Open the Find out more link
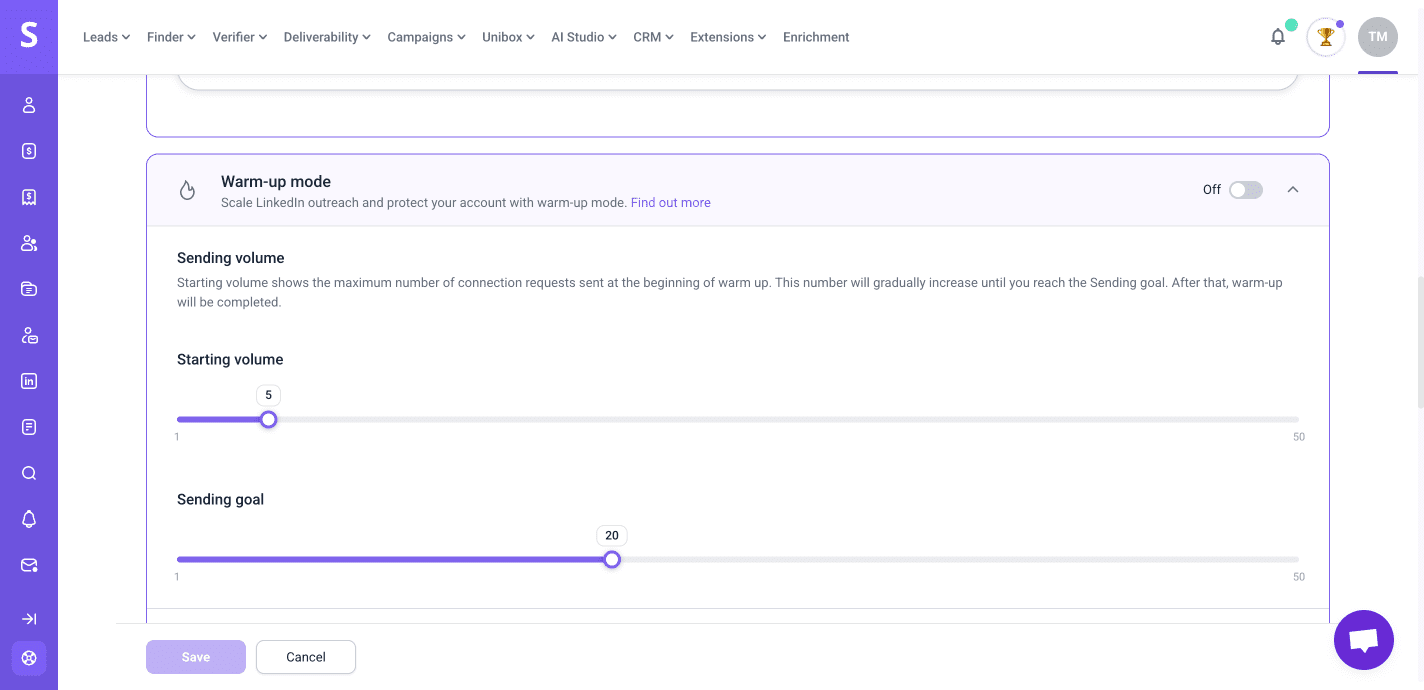1424x690 pixels. pyautogui.click(x=670, y=203)
